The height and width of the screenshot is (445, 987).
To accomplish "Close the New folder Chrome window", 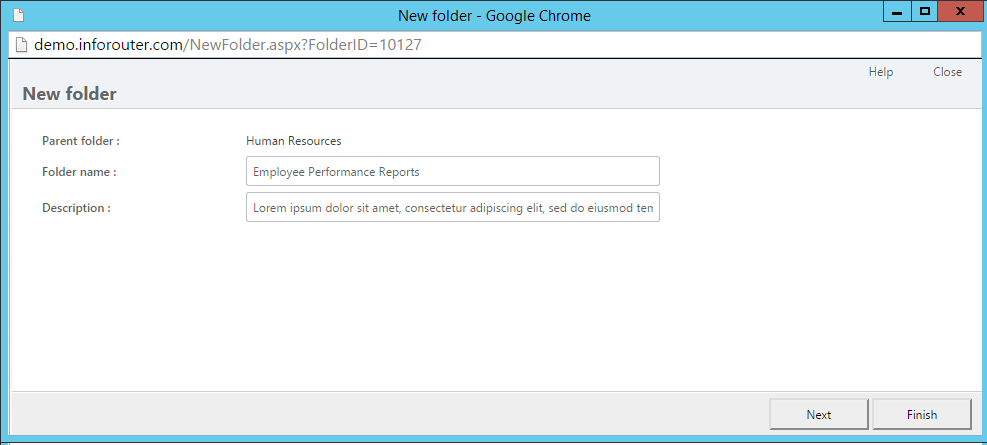I will click(961, 11).
